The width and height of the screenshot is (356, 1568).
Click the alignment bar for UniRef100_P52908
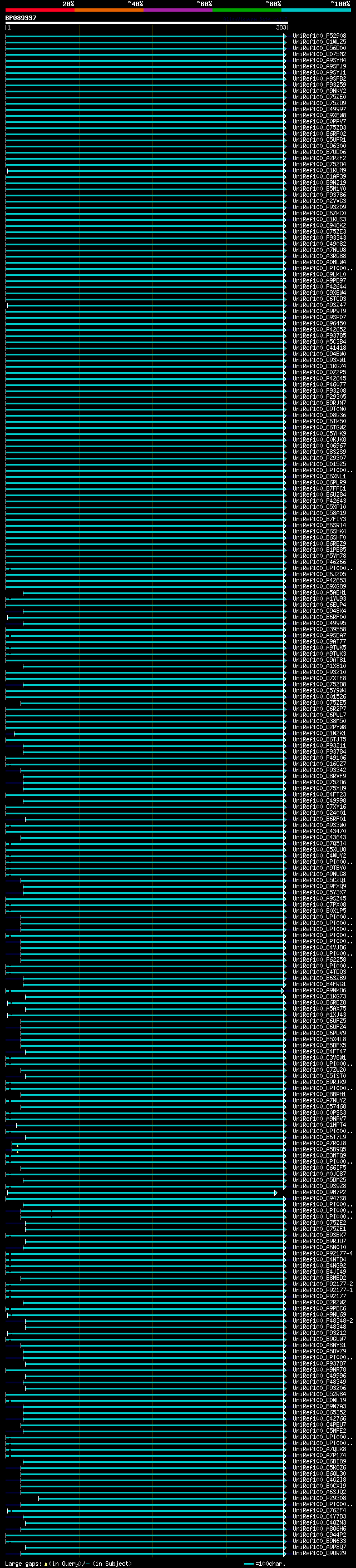pos(146,36)
